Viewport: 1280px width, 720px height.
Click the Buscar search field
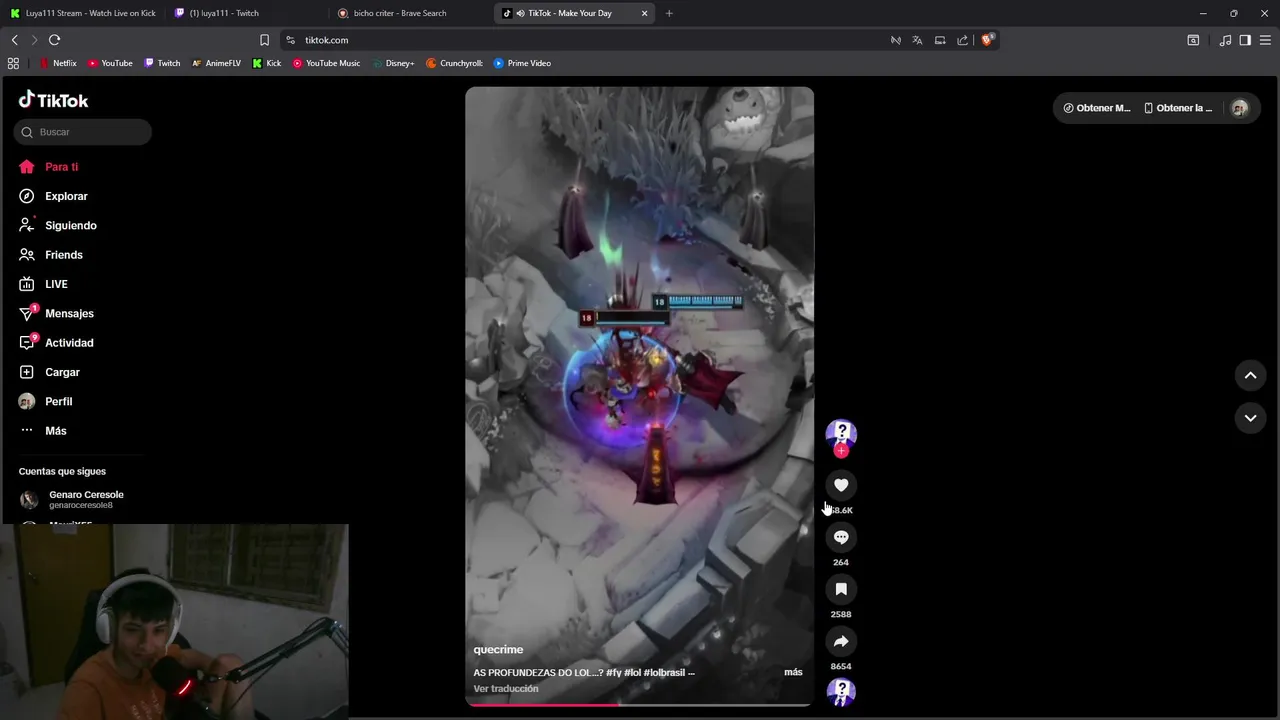[x=83, y=132]
